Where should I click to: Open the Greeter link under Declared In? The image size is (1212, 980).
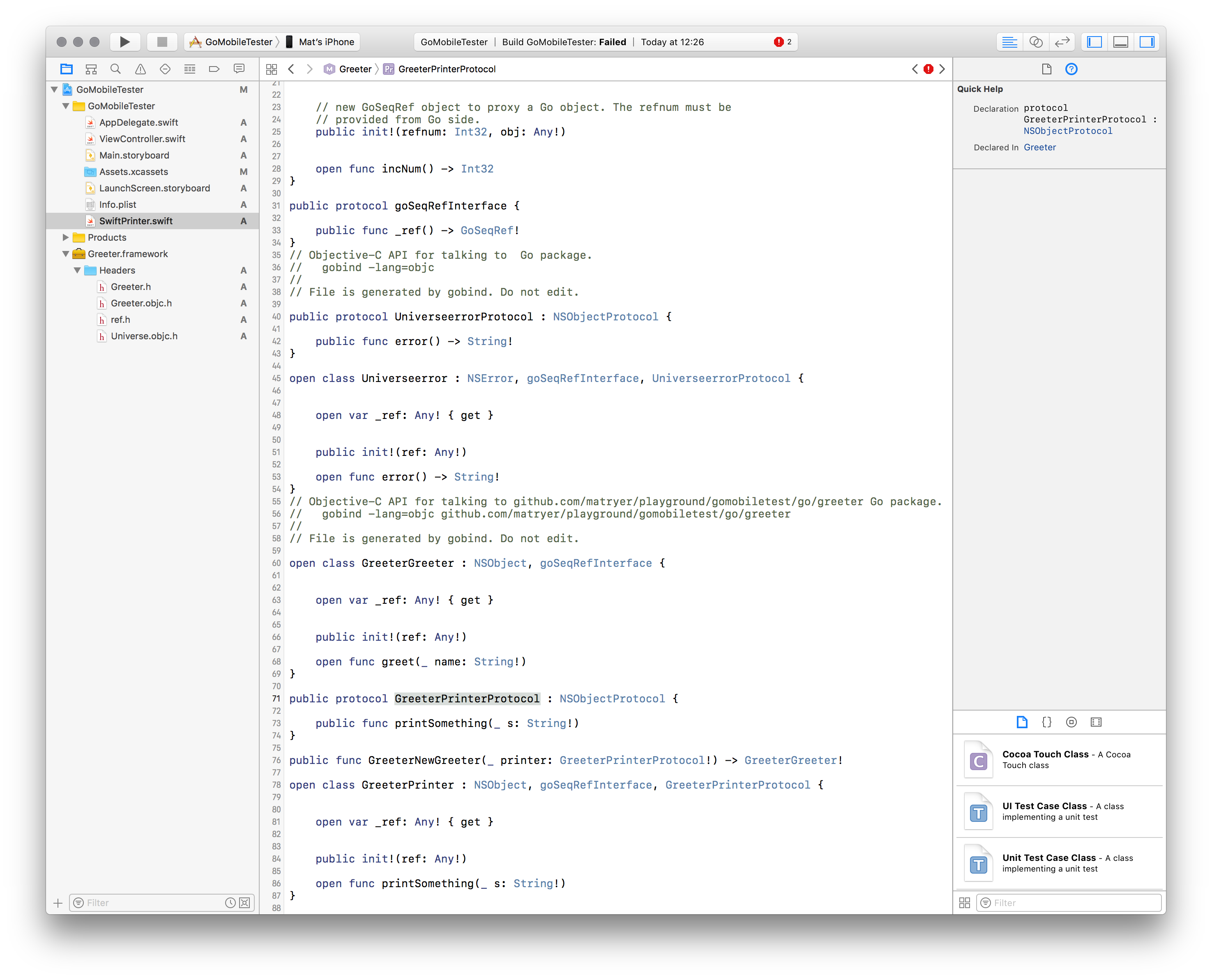pos(1040,147)
